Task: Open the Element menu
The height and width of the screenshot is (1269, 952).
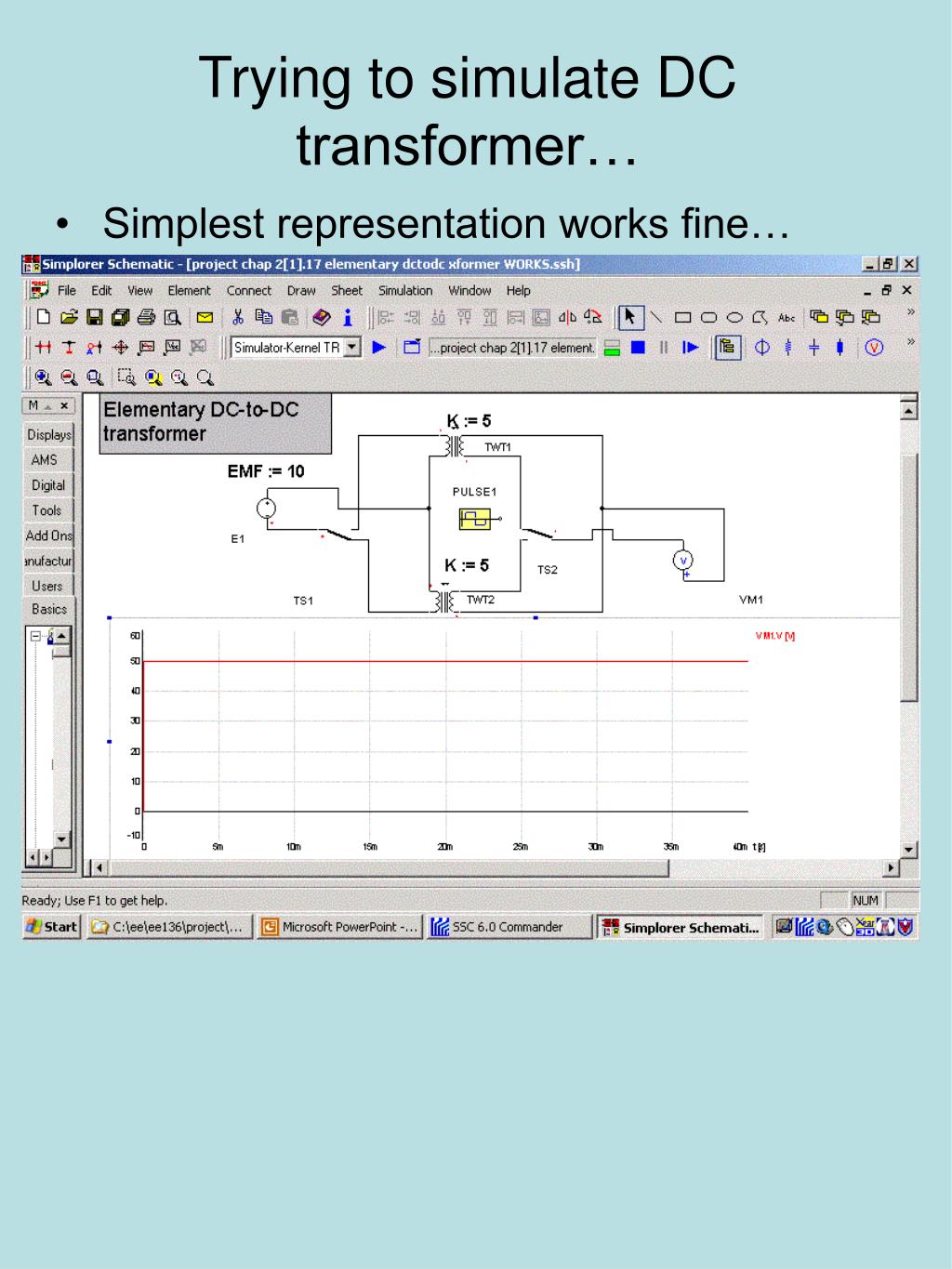Action: (189, 290)
